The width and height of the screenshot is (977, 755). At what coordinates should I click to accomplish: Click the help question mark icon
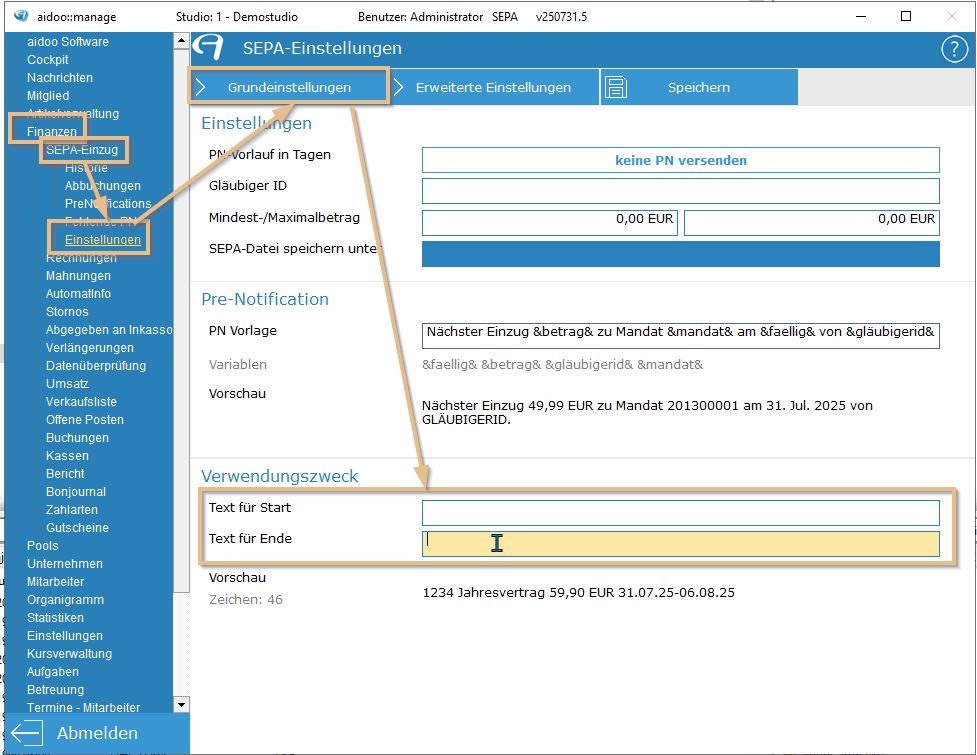pos(953,50)
